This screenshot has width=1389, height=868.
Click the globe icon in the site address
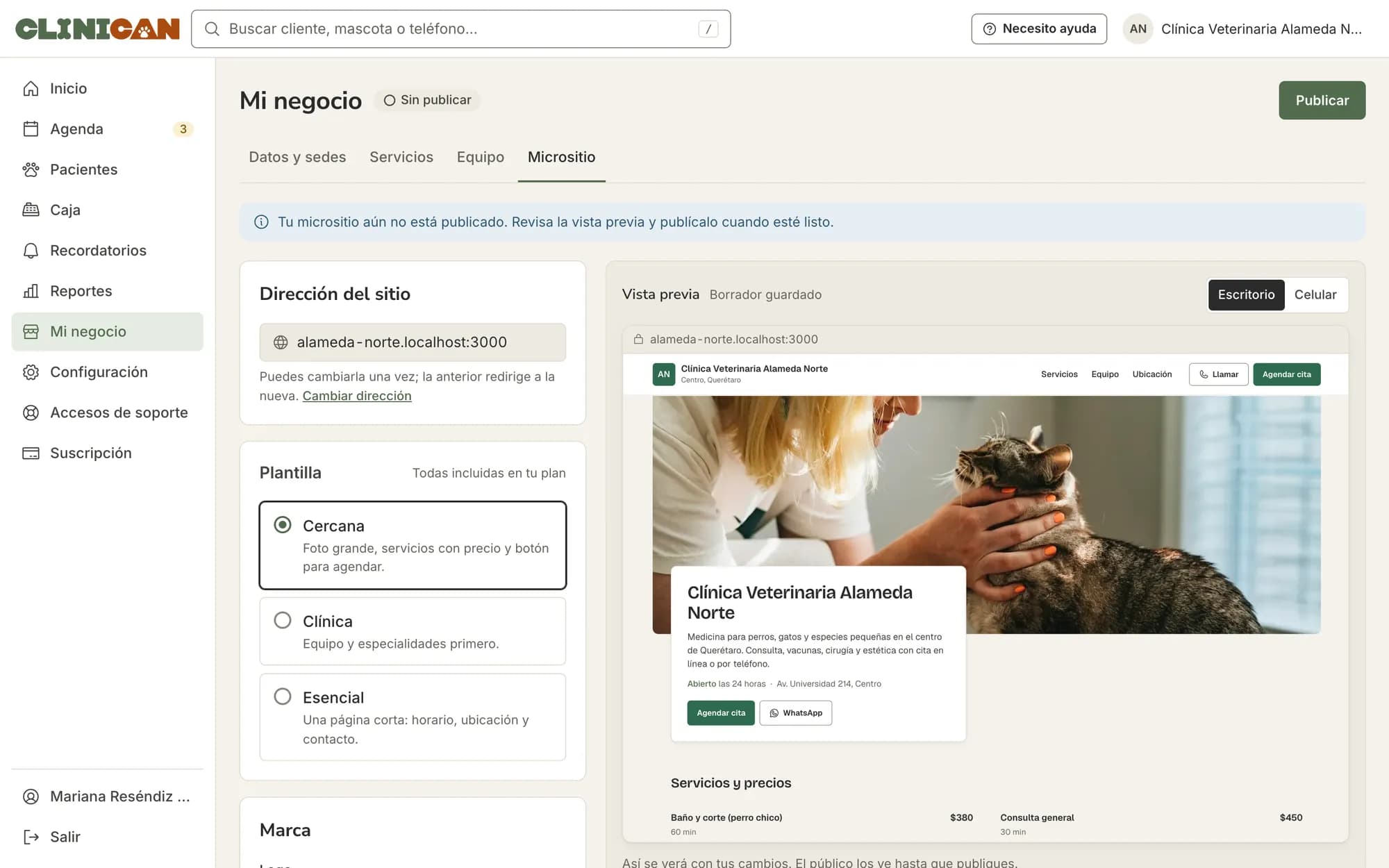(x=281, y=342)
